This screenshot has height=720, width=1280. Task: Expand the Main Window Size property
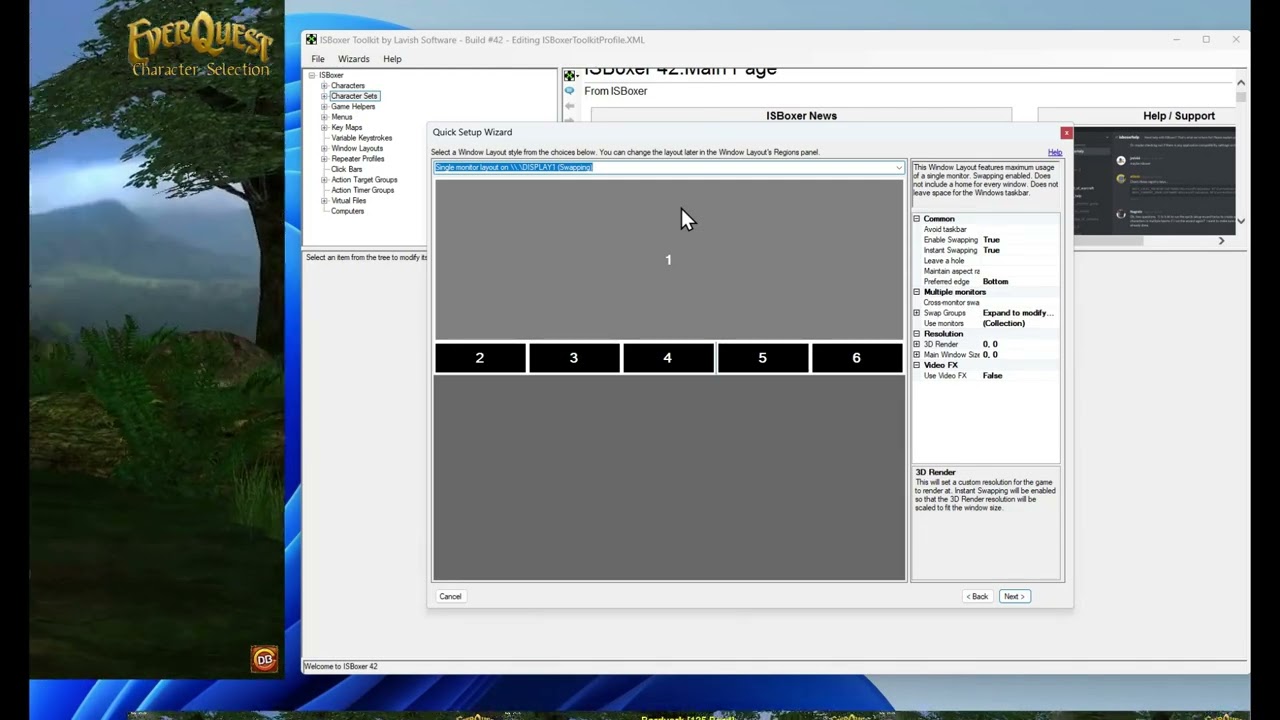(916, 355)
